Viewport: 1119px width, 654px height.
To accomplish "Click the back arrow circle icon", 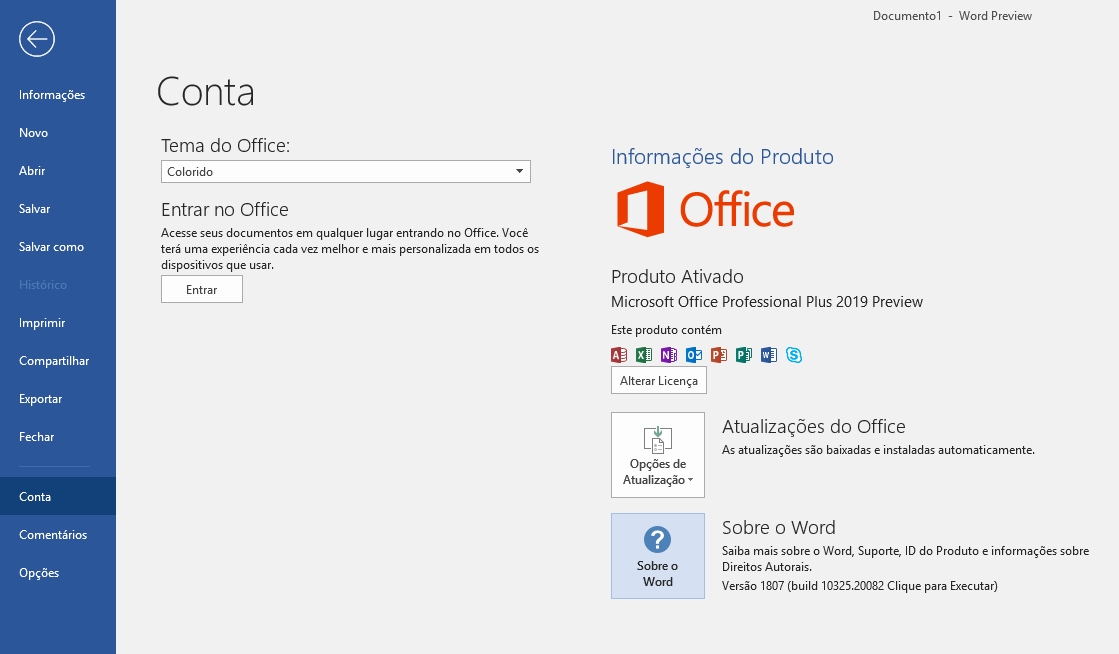I will click(37, 39).
